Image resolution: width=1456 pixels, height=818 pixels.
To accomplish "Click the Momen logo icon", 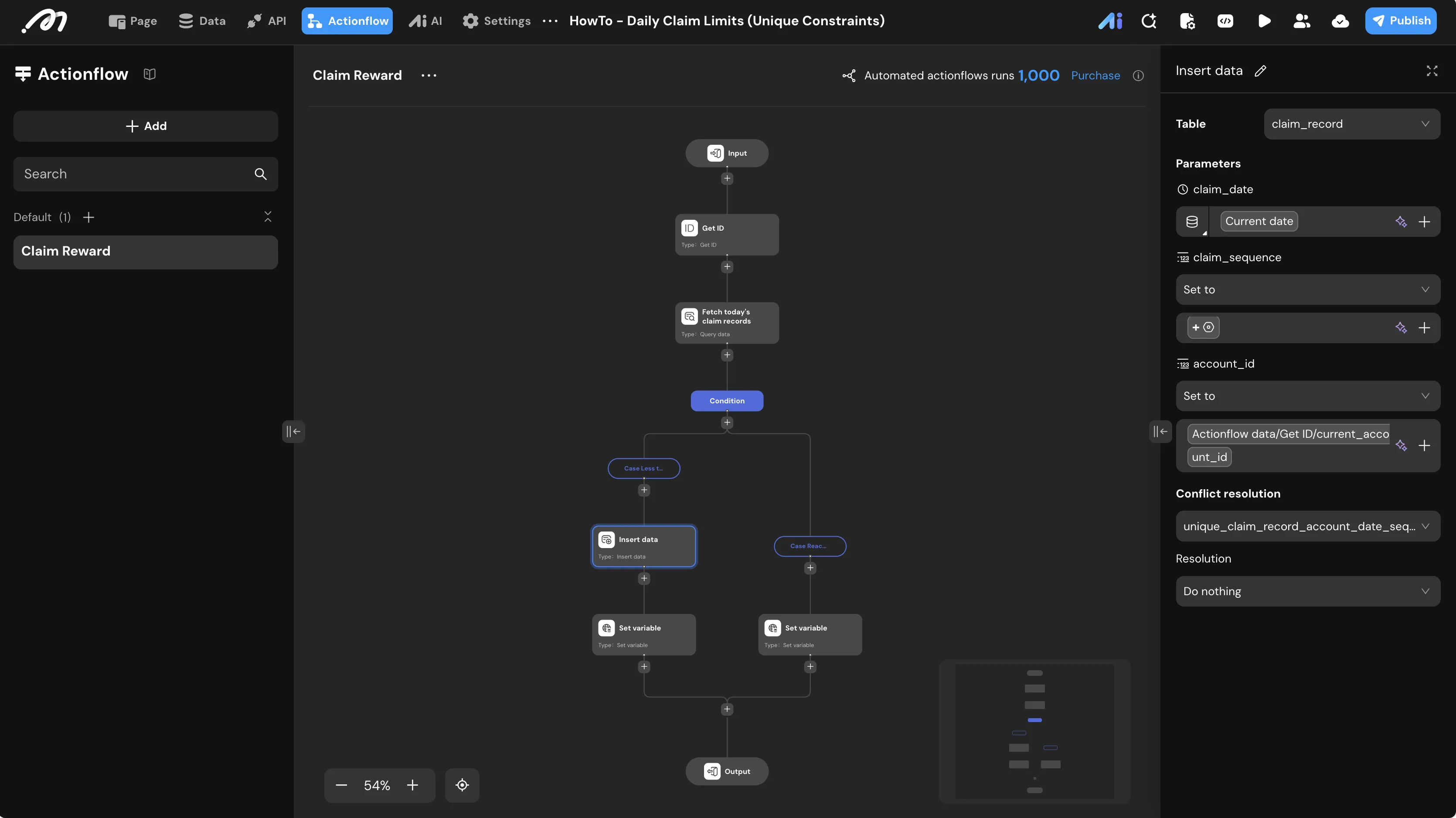I will point(44,21).
